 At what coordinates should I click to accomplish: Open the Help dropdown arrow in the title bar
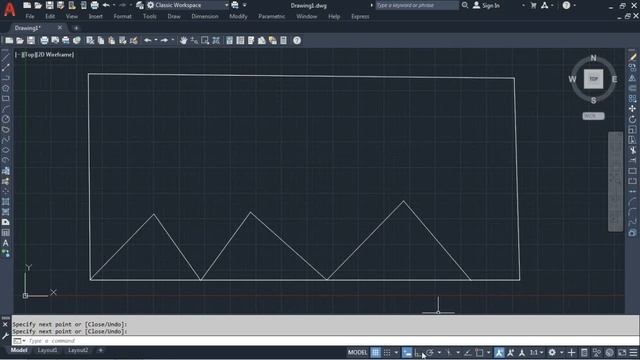(574, 5)
